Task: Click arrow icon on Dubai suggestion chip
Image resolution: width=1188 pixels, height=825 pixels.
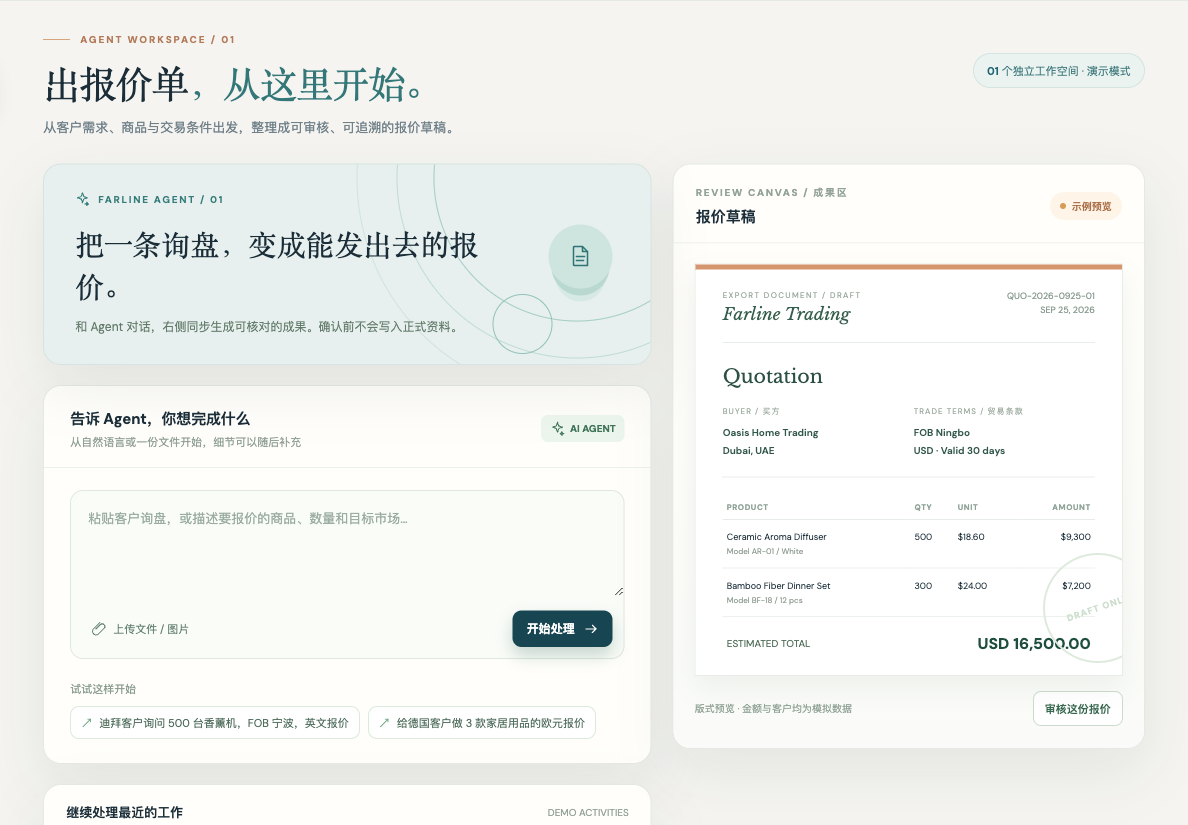Action: point(86,723)
